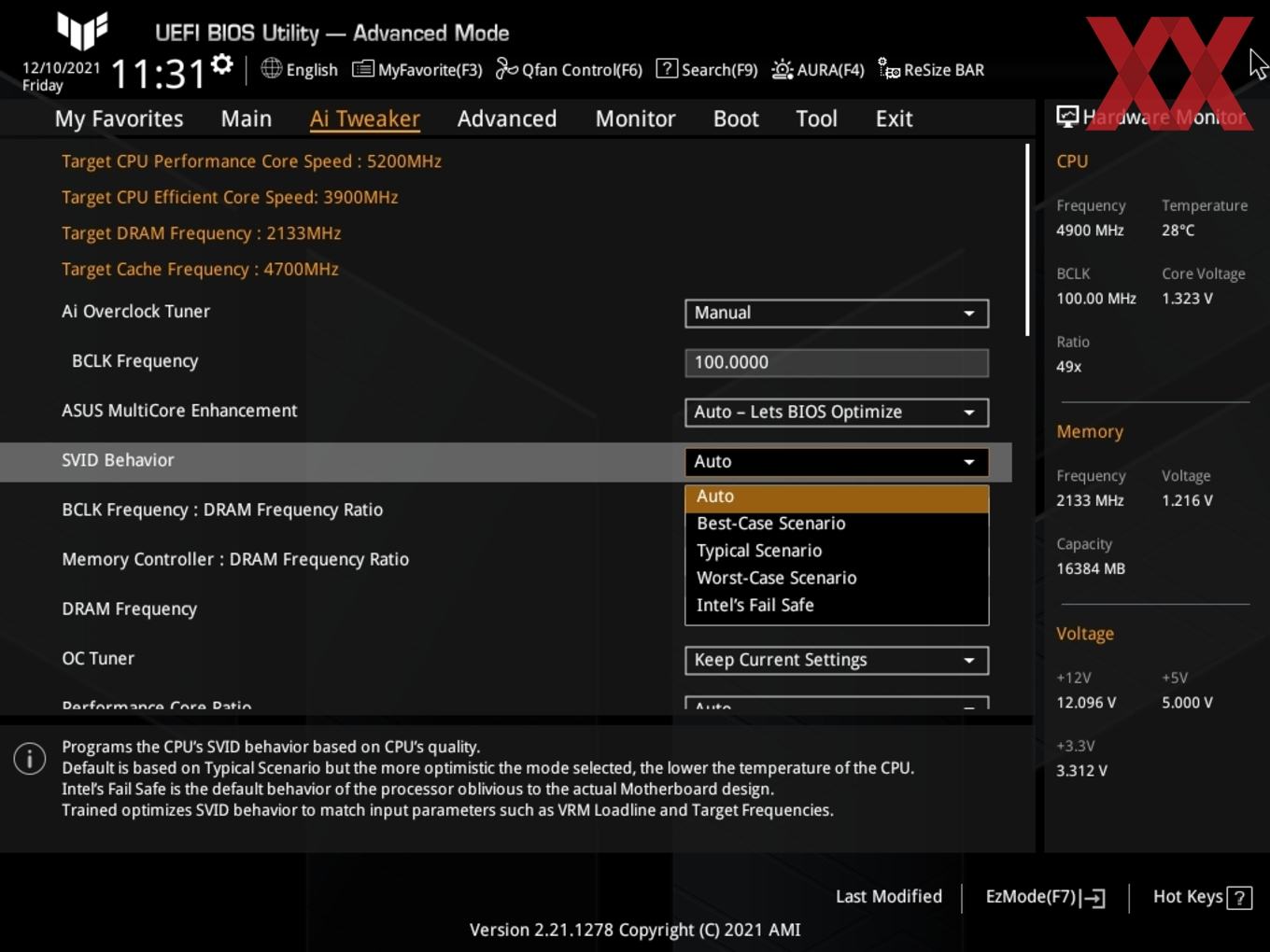Select OC Tuner row label
Screen dimensions: 1270x952
(98, 658)
